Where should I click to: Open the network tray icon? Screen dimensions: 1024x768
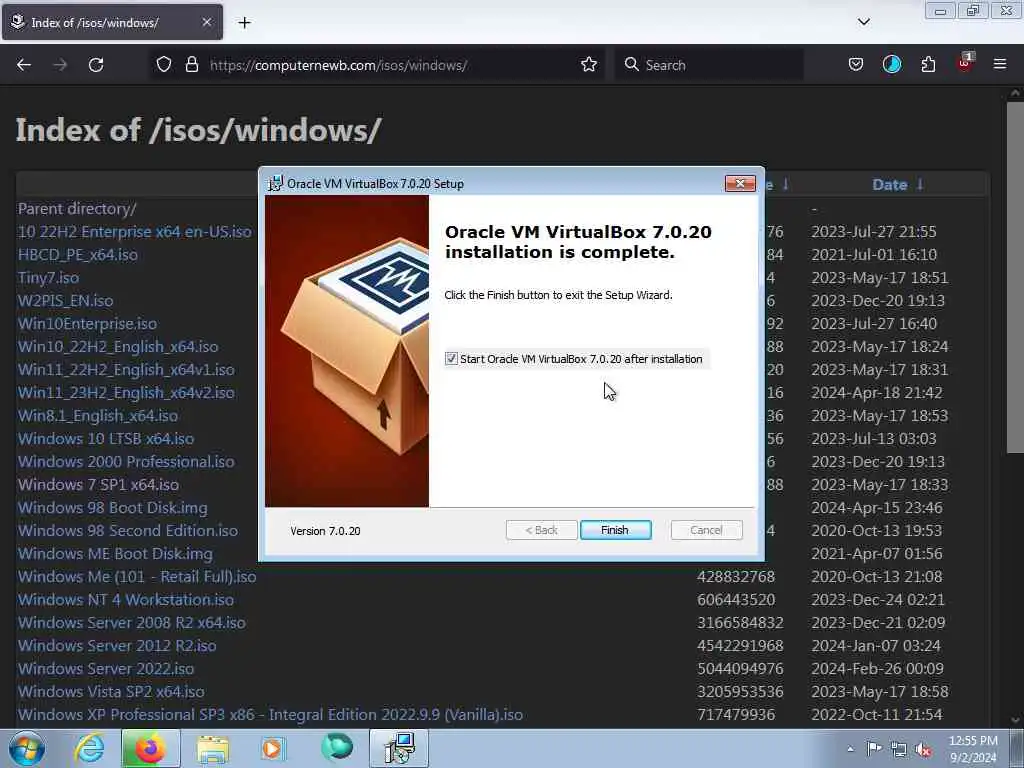899,750
